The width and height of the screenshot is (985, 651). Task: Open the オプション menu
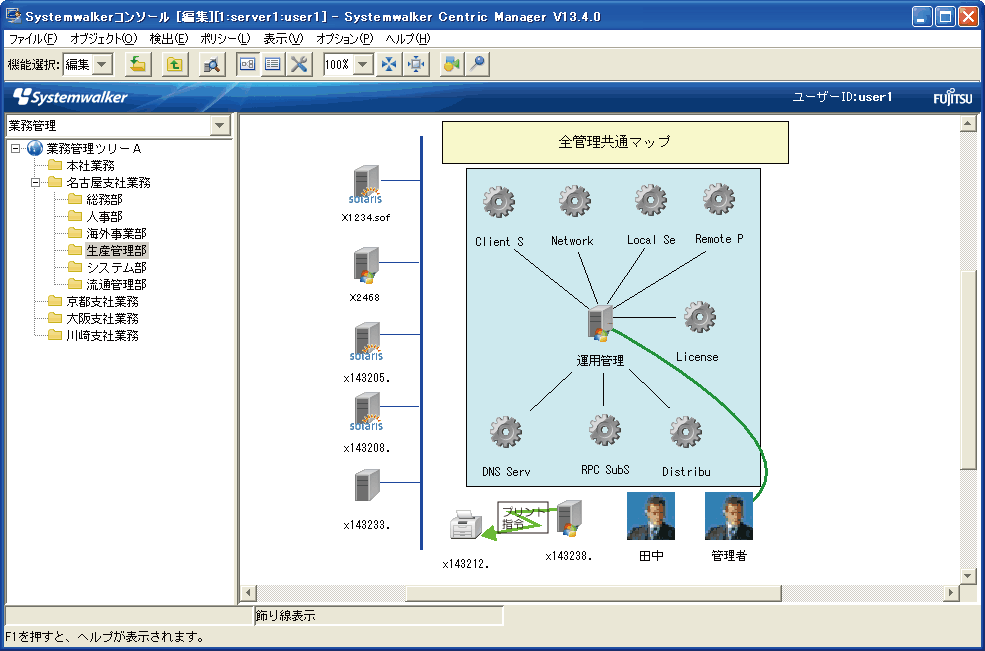(x=344, y=39)
